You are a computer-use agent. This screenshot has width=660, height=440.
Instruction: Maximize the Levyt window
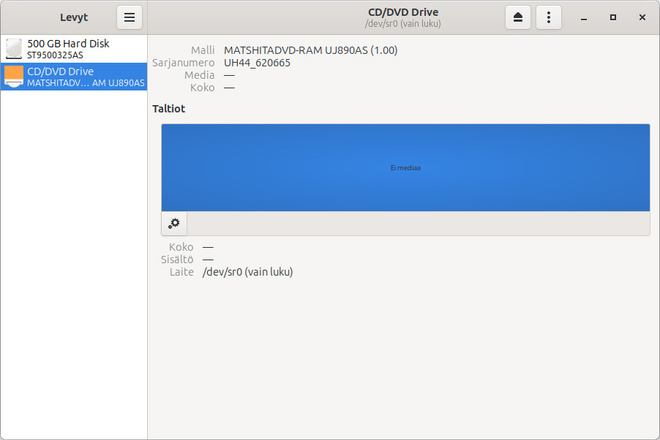(613, 18)
